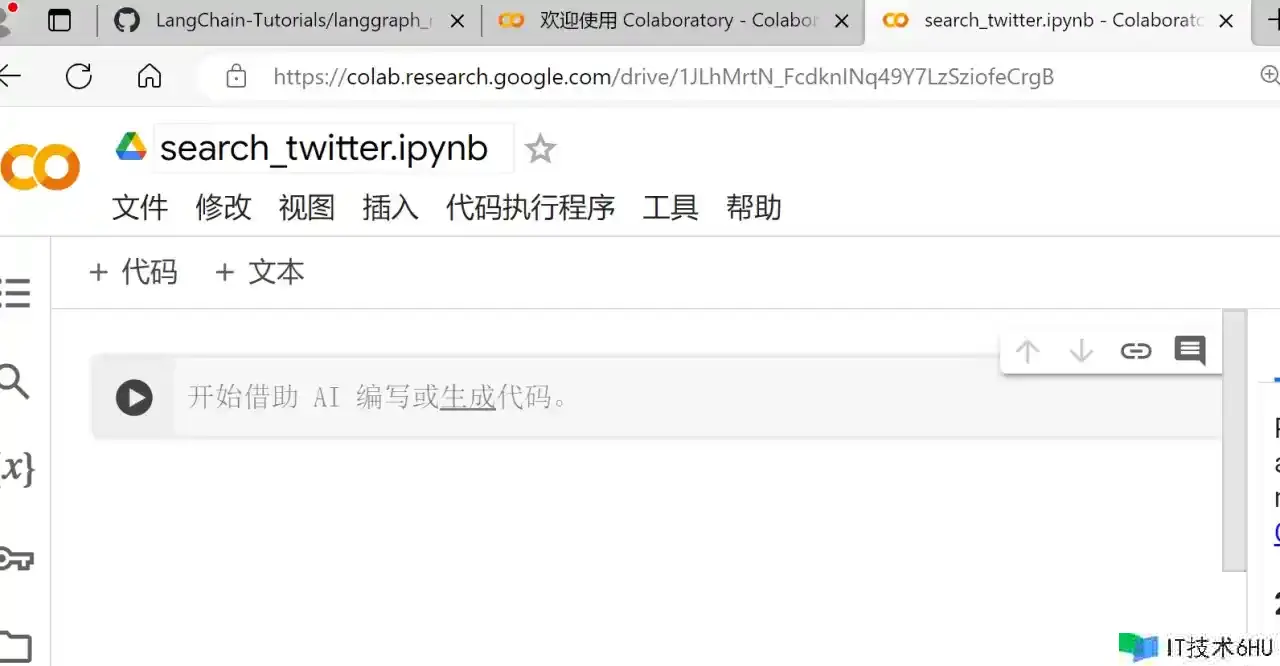The image size is (1280, 666).
Task: View site info lock icon
Action: coord(236,76)
